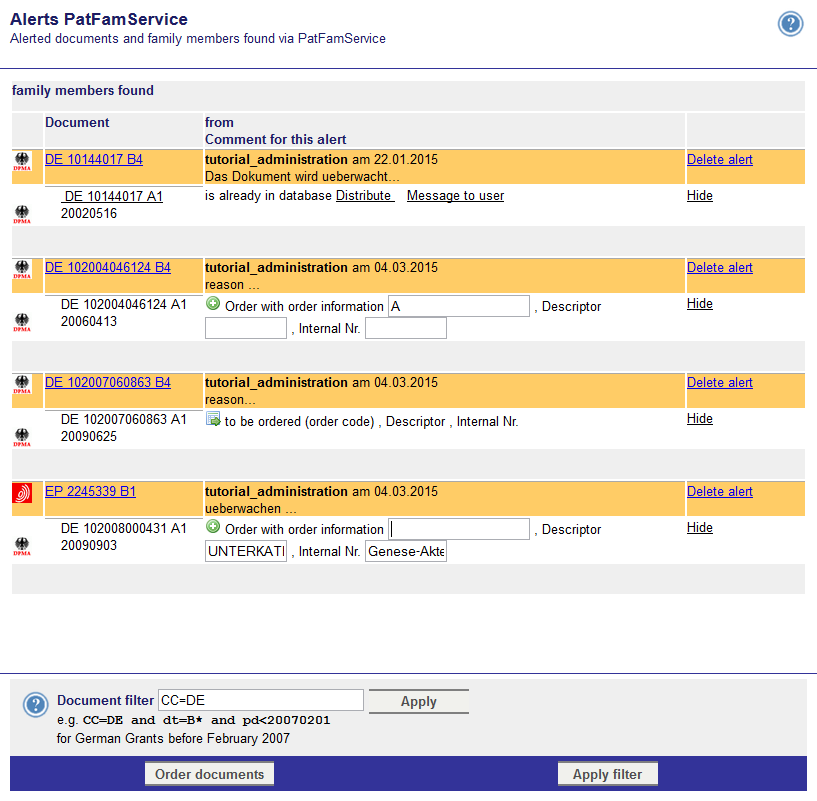Hide family member DE 10144017 A1
The width and height of the screenshot is (817, 801).
(699, 196)
